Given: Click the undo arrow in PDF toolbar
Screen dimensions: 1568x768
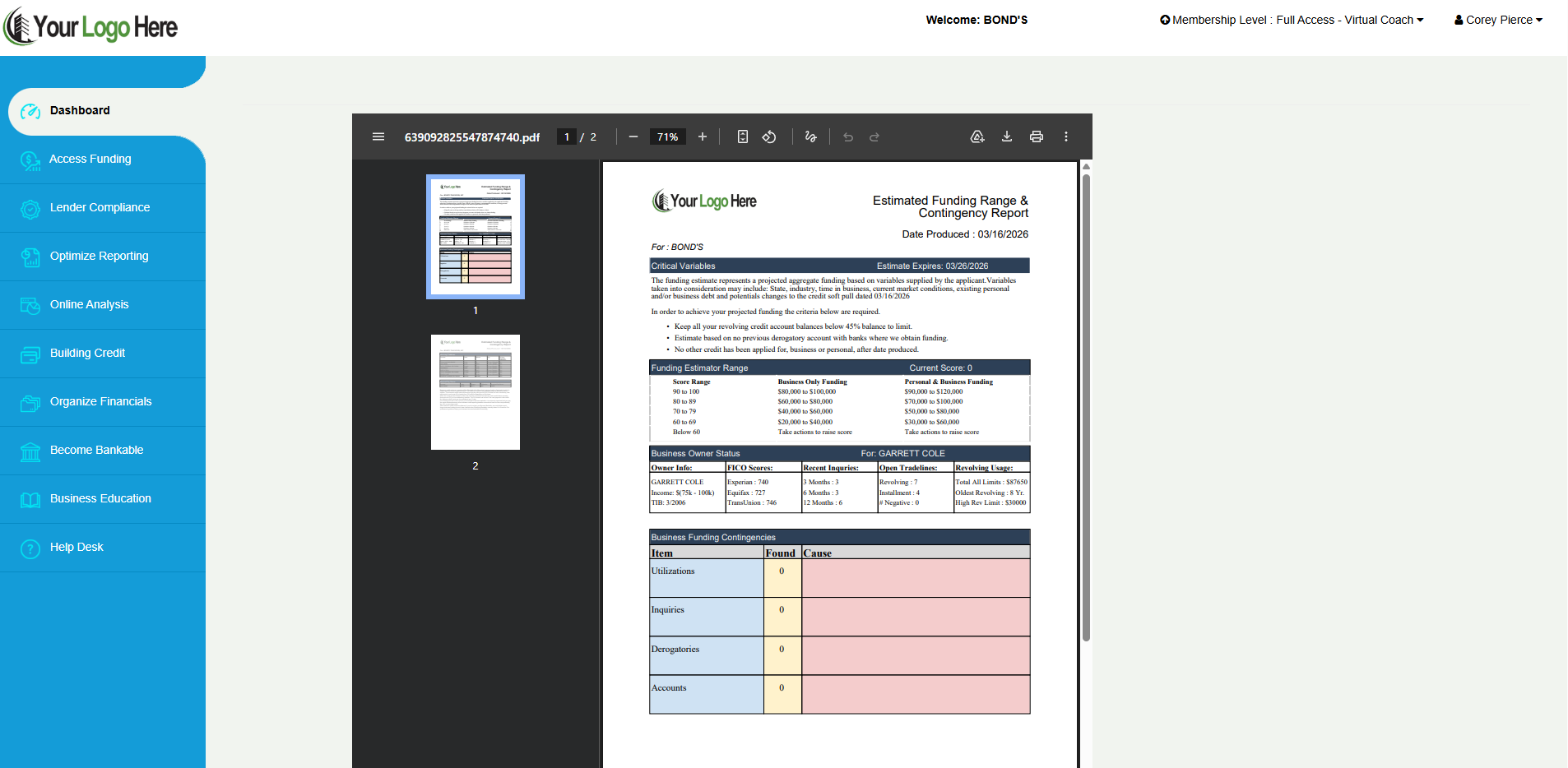Looking at the screenshot, I should click(x=848, y=136).
